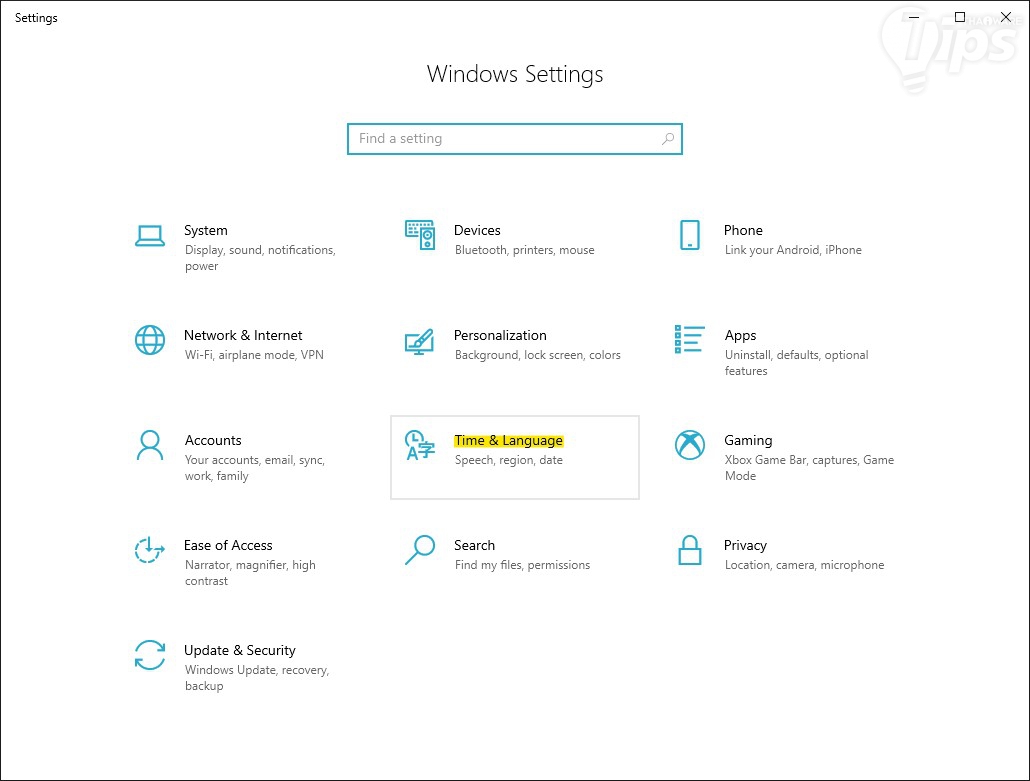The width and height of the screenshot is (1030, 781).
Task: Select the Phone icon
Action: pos(690,235)
